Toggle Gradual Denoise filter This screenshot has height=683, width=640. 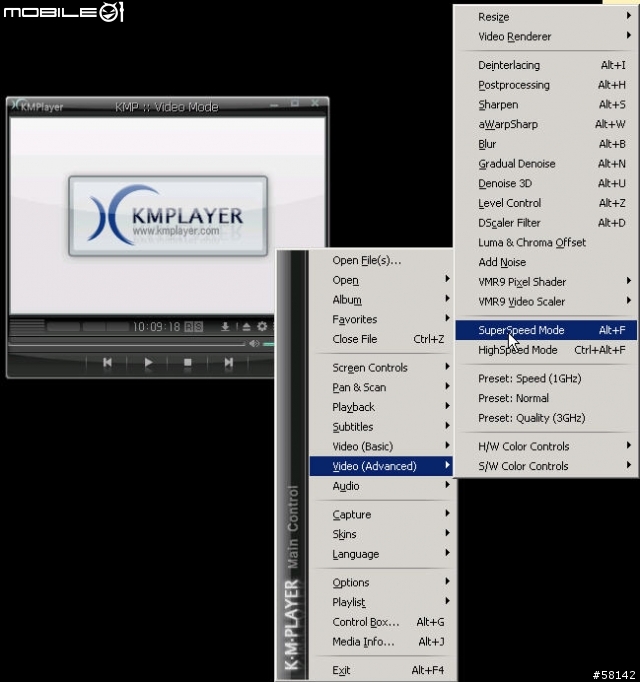pyautogui.click(x=546, y=164)
